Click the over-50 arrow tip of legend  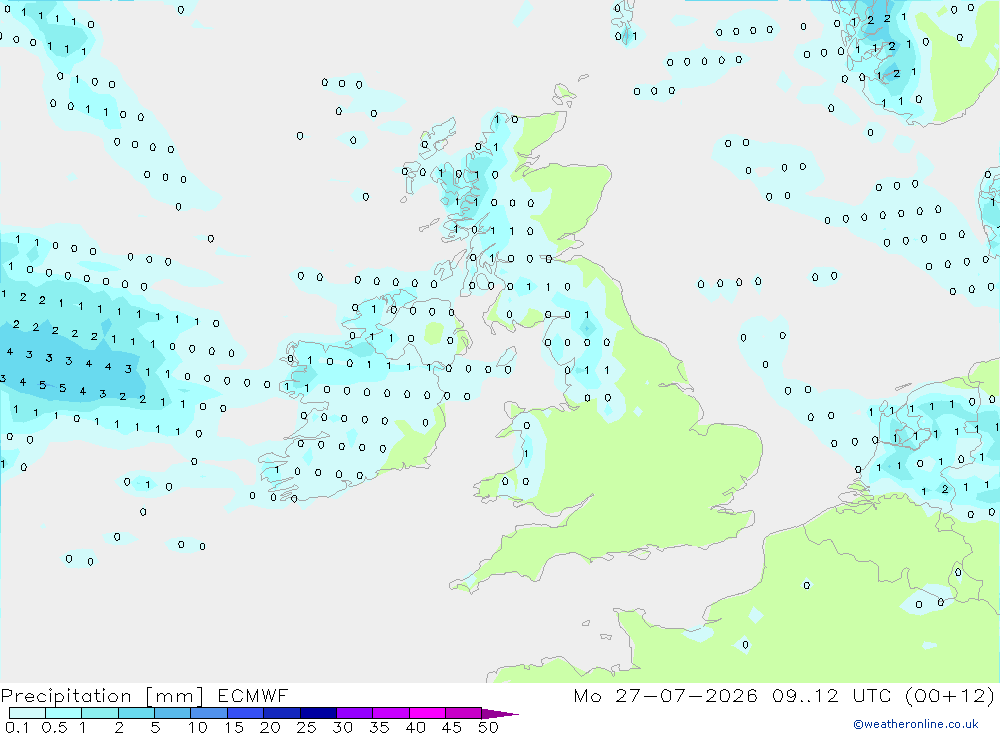[500, 714]
